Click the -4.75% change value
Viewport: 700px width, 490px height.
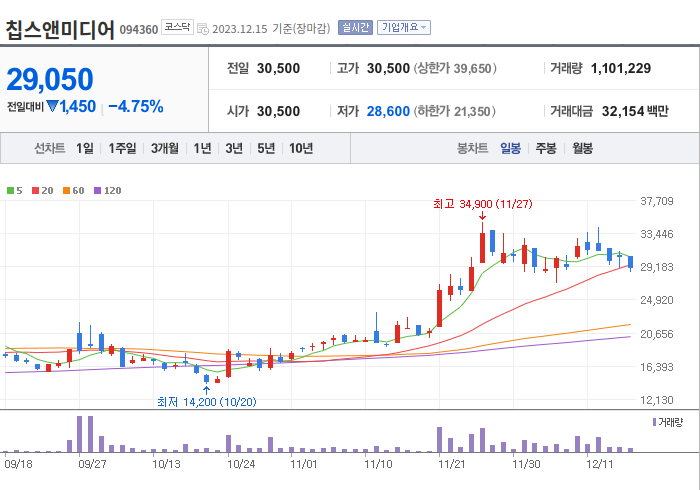click(136, 107)
